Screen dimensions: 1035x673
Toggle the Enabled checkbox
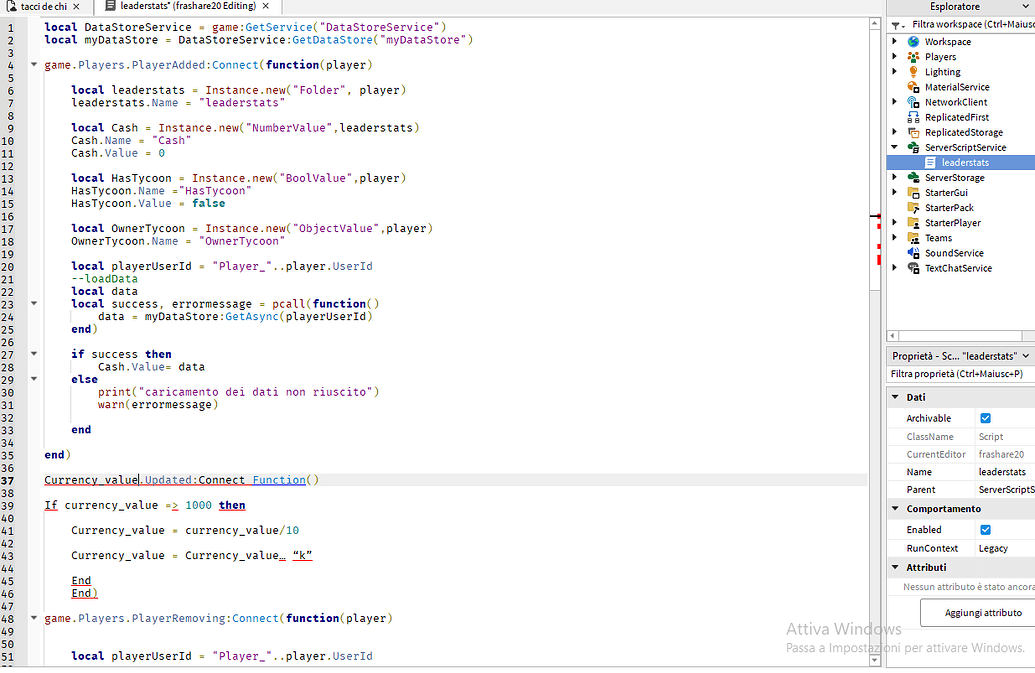click(985, 530)
